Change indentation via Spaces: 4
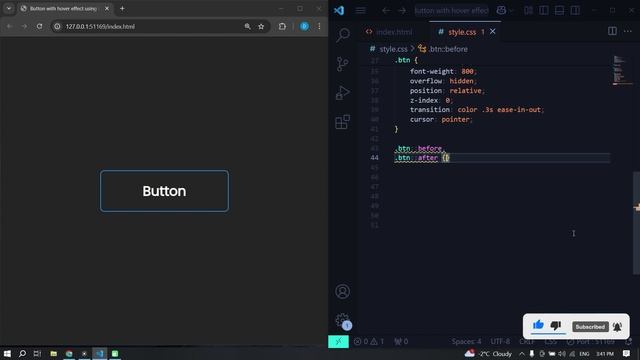Image resolution: width=640 pixels, height=360 pixels. (x=466, y=341)
